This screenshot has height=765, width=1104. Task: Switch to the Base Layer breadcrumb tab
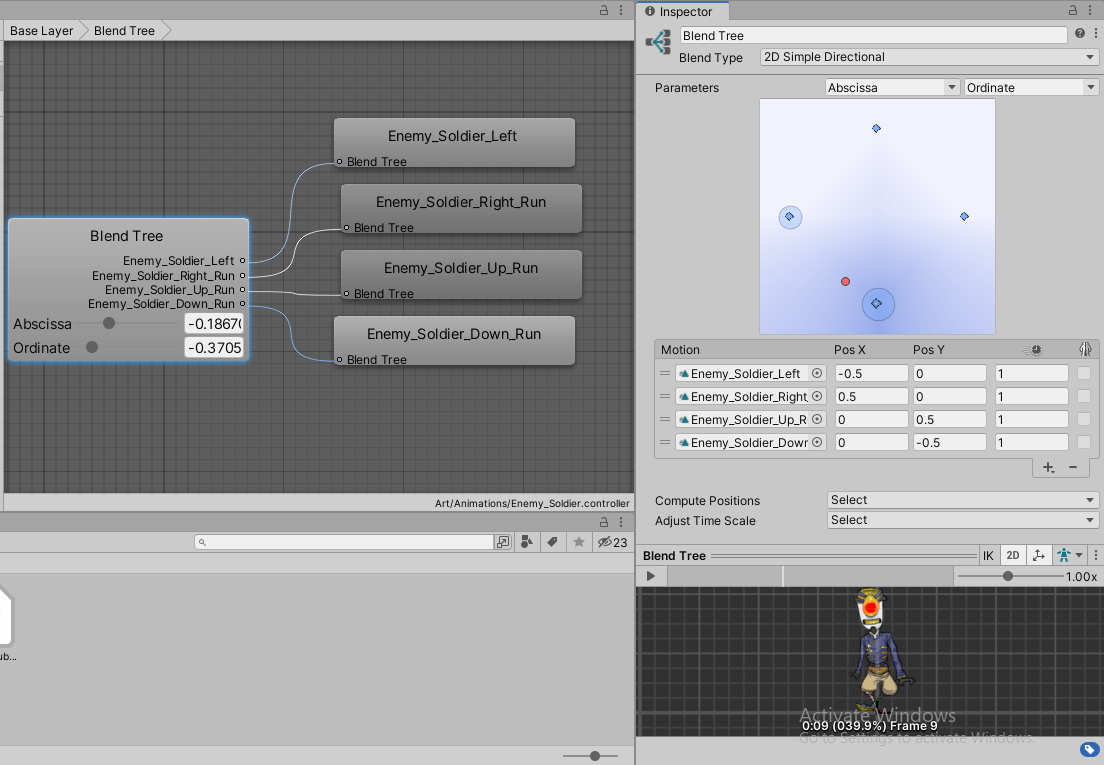[x=40, y=30]
